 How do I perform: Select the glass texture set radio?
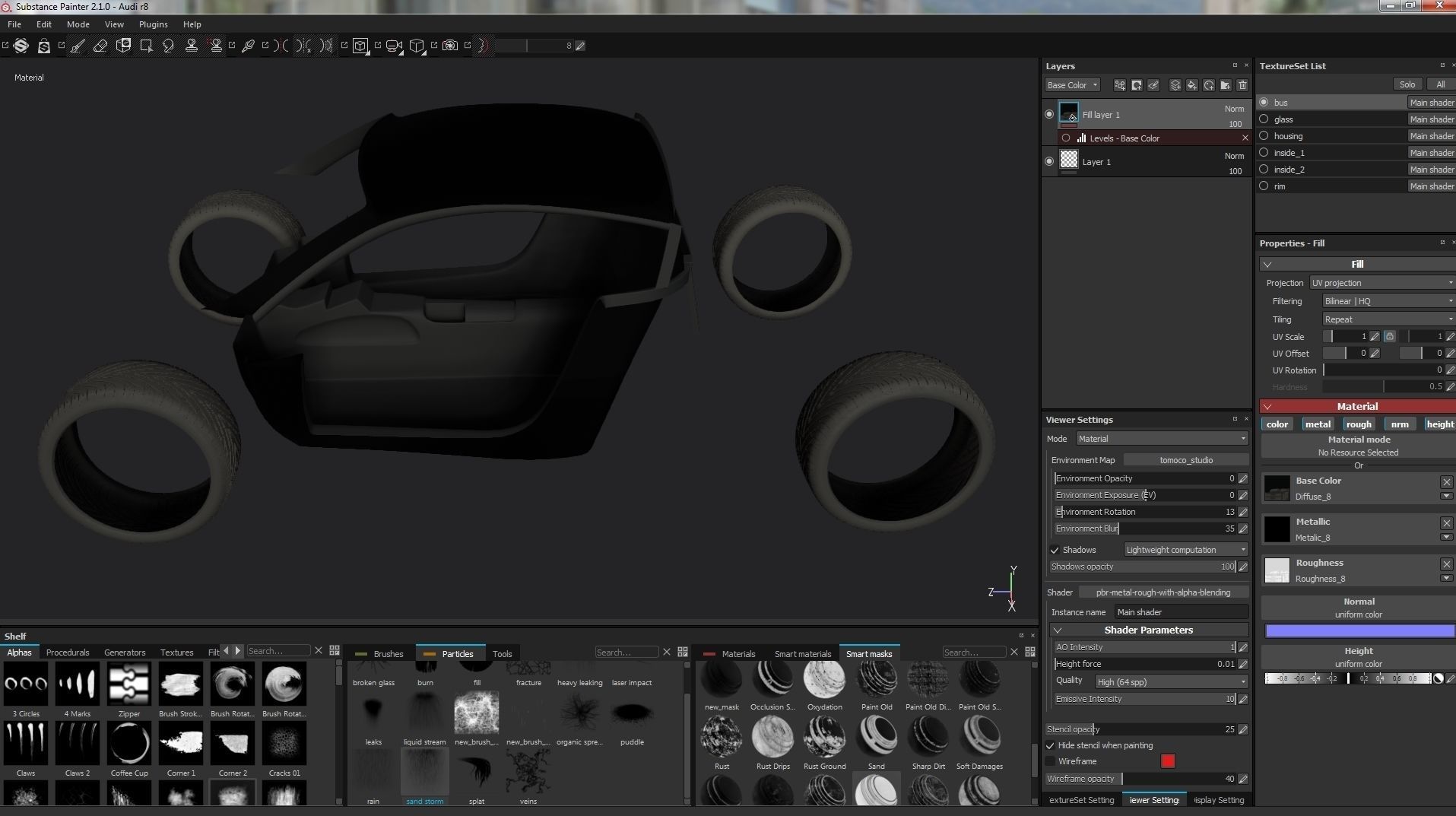point(1264,119)
